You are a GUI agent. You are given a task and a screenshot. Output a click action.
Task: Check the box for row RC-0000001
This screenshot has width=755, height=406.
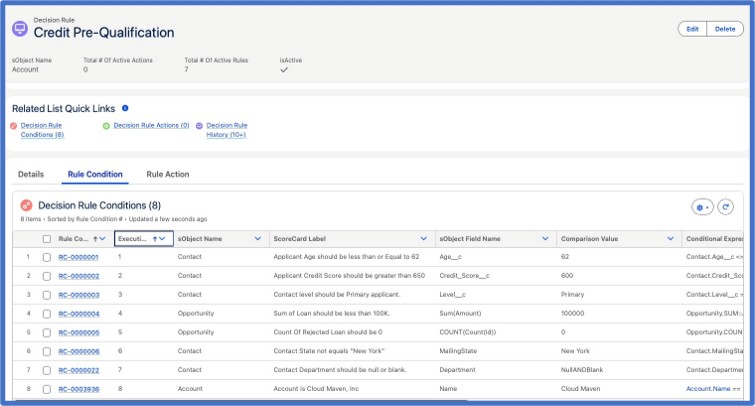tap(47, 257)
